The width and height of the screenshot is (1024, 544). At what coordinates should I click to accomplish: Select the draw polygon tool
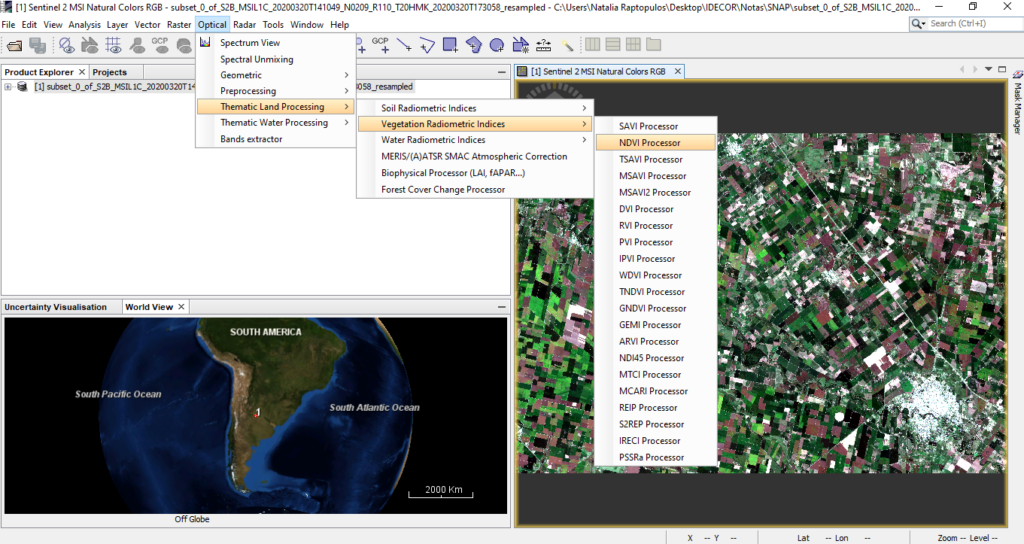click(x=473, y=45)
